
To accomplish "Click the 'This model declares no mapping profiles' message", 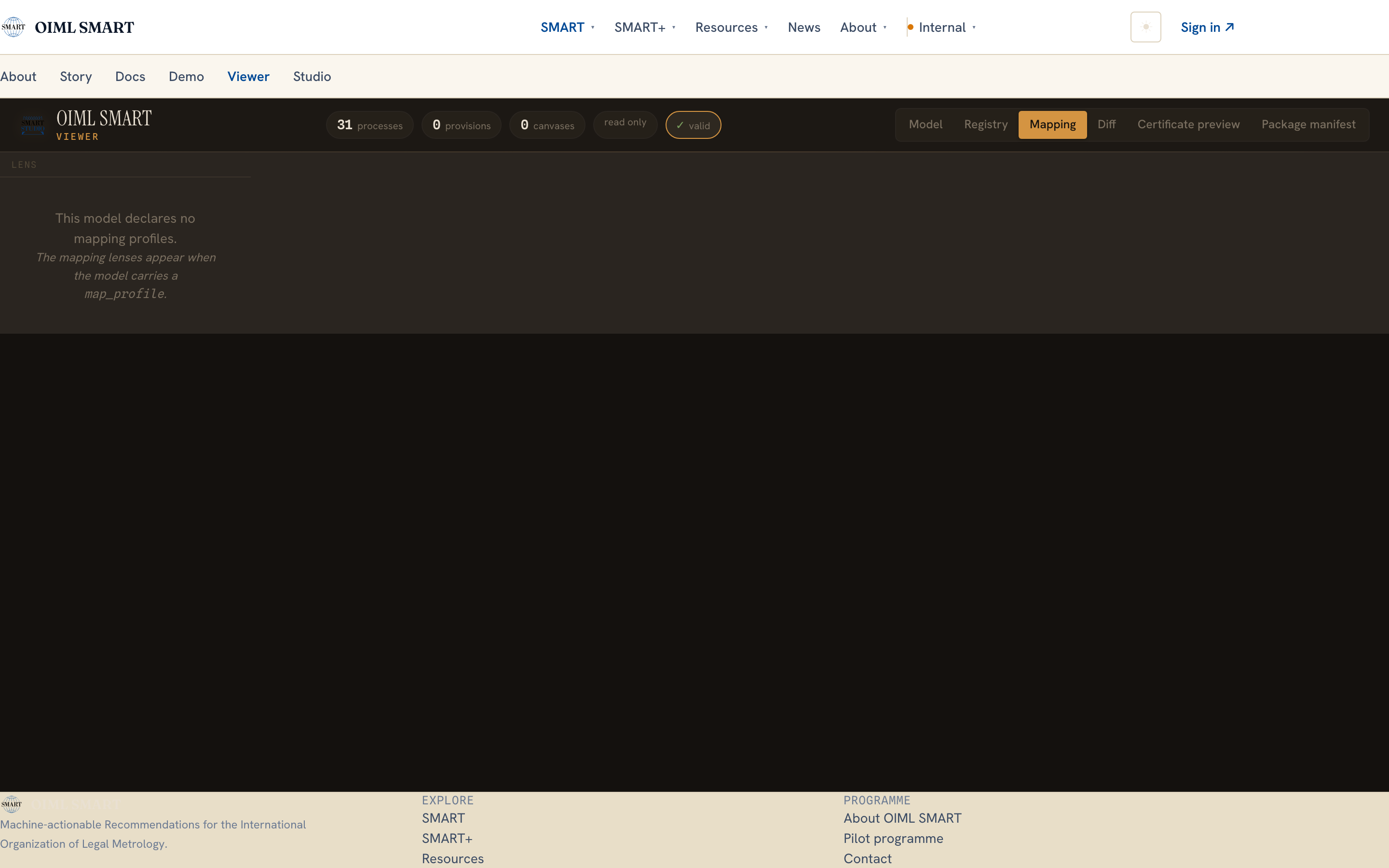I will [125, 228].
